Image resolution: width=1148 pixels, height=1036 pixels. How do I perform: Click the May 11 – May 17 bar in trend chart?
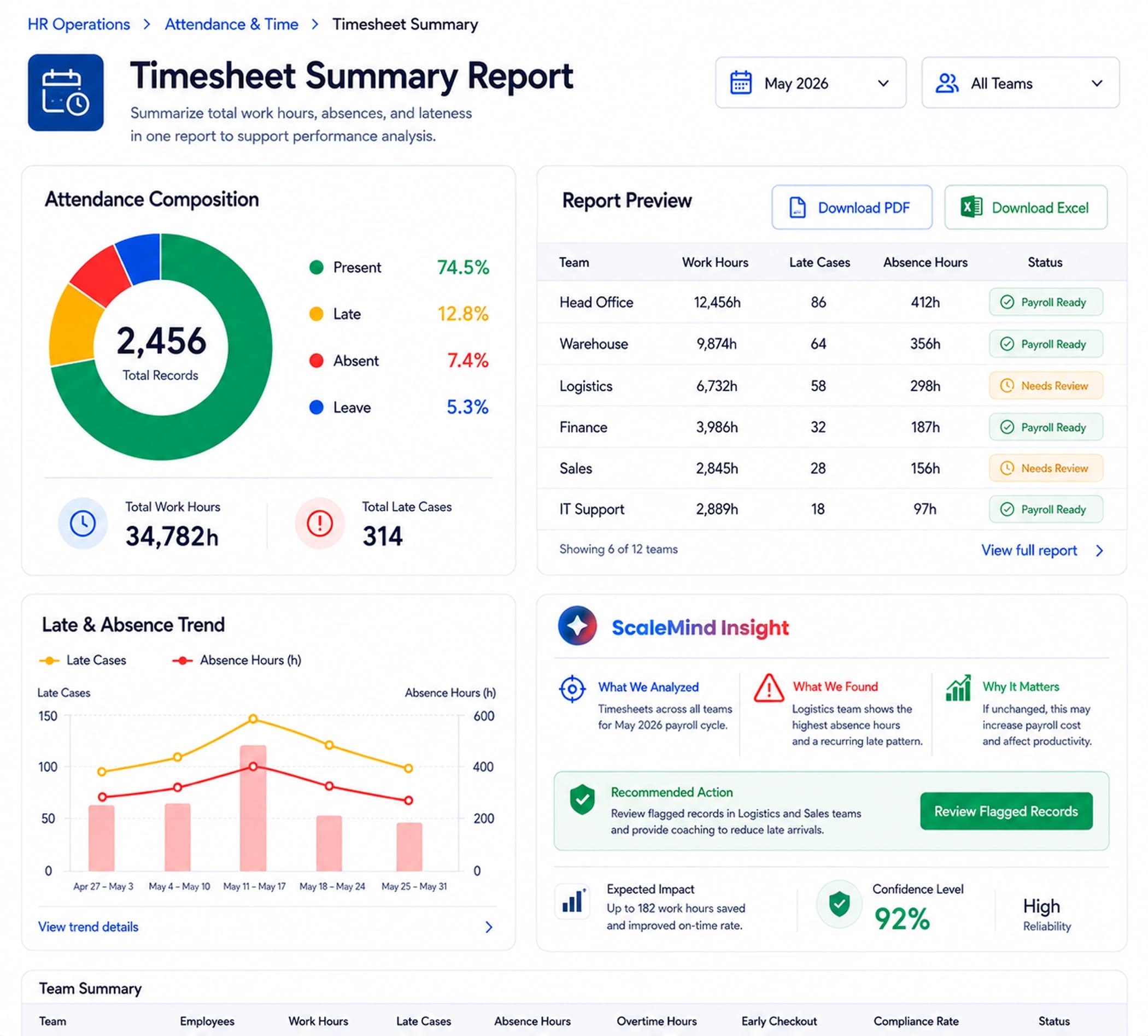[x=253, y=808]
